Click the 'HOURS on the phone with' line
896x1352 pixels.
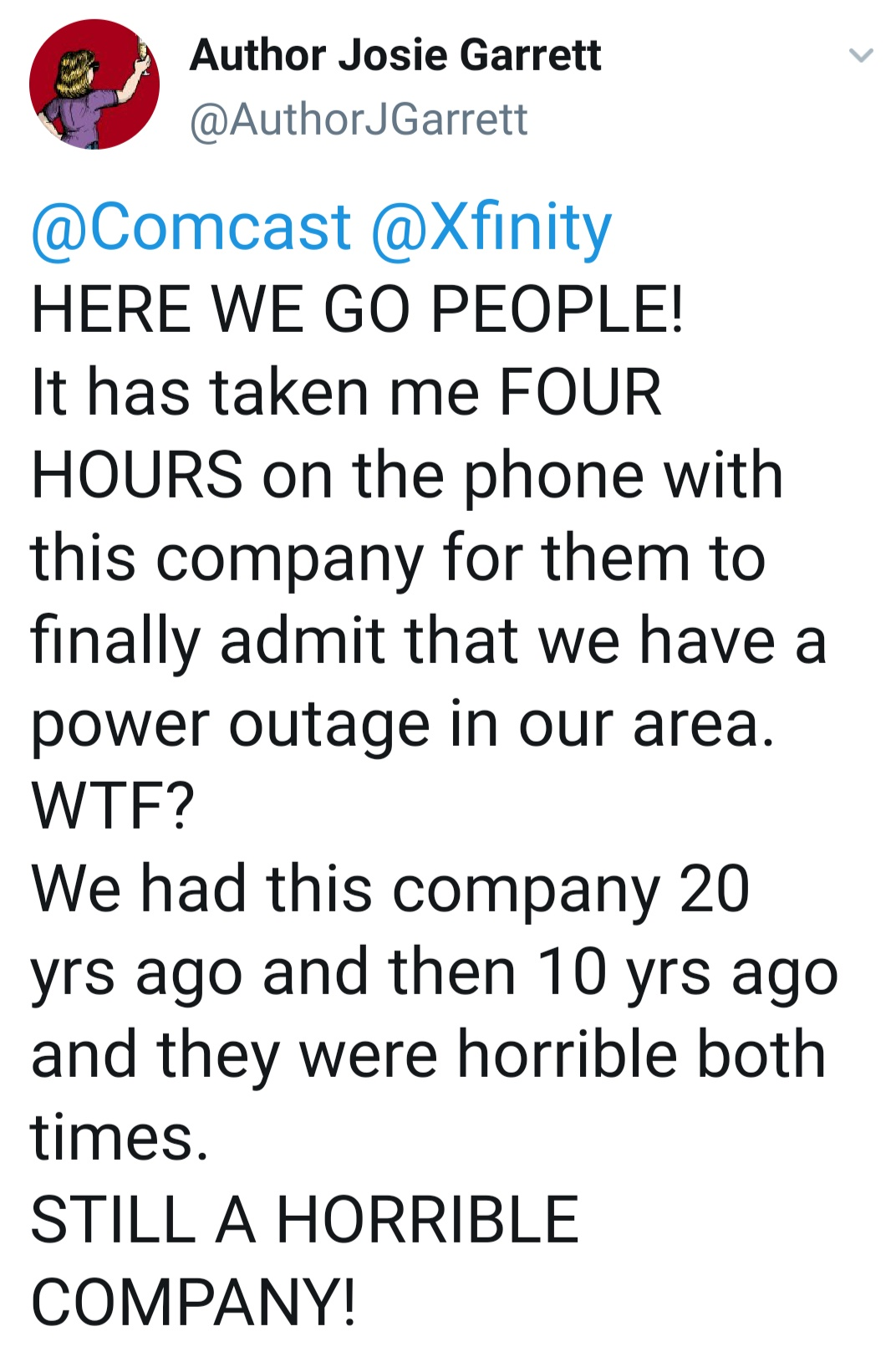(406, 475)
